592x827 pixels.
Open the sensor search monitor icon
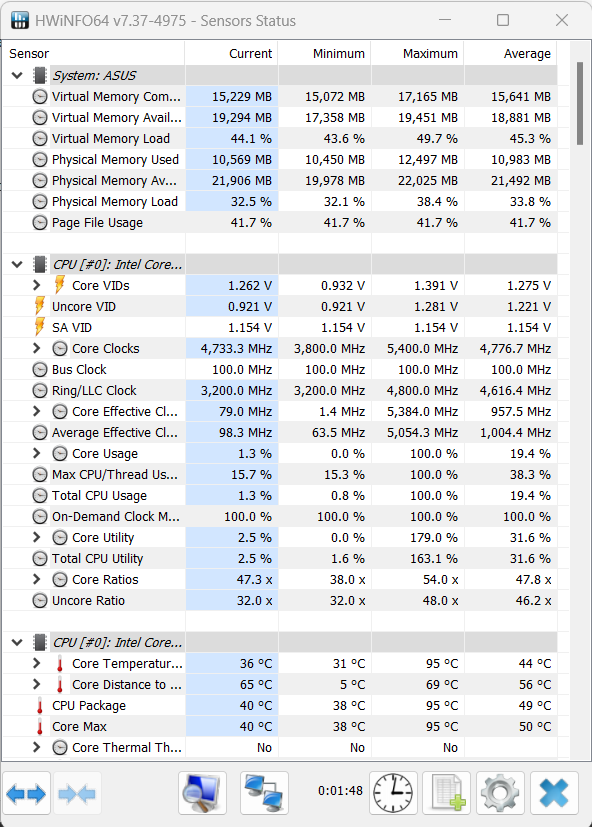[202, 793]
